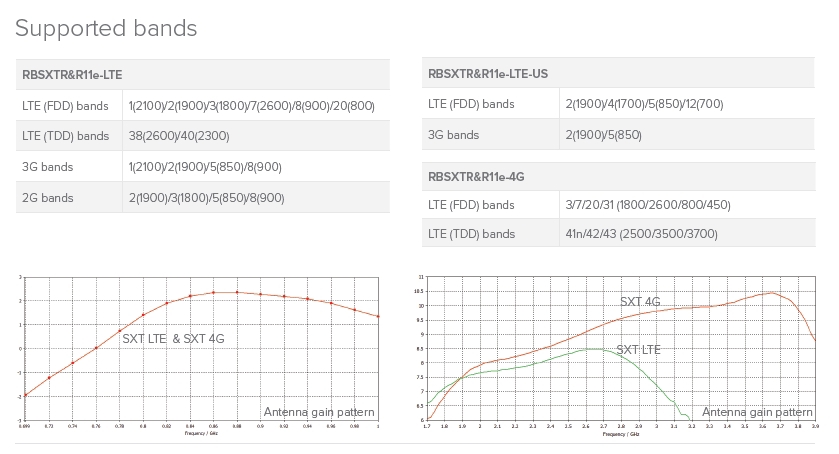Screen dimensions: 839x454
Task: Click "Antenna gain pattern" caption in left chart
Action: [x=319, y=412]
